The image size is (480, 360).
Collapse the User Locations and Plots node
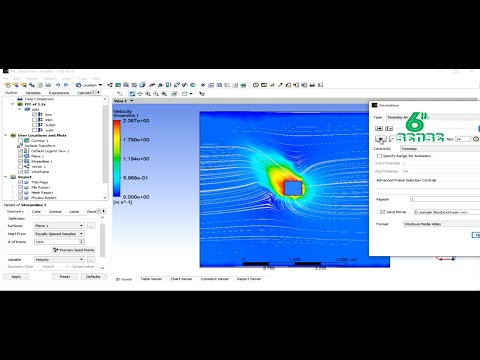6,135
